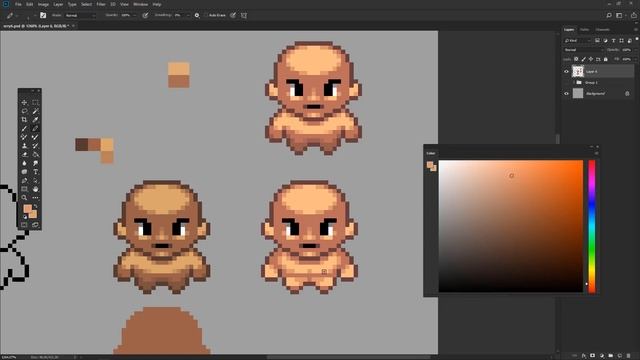The image size is (640, 360).
Task: Open smoothing options gear
Action: pyautogui.click(x=197, y=16)
